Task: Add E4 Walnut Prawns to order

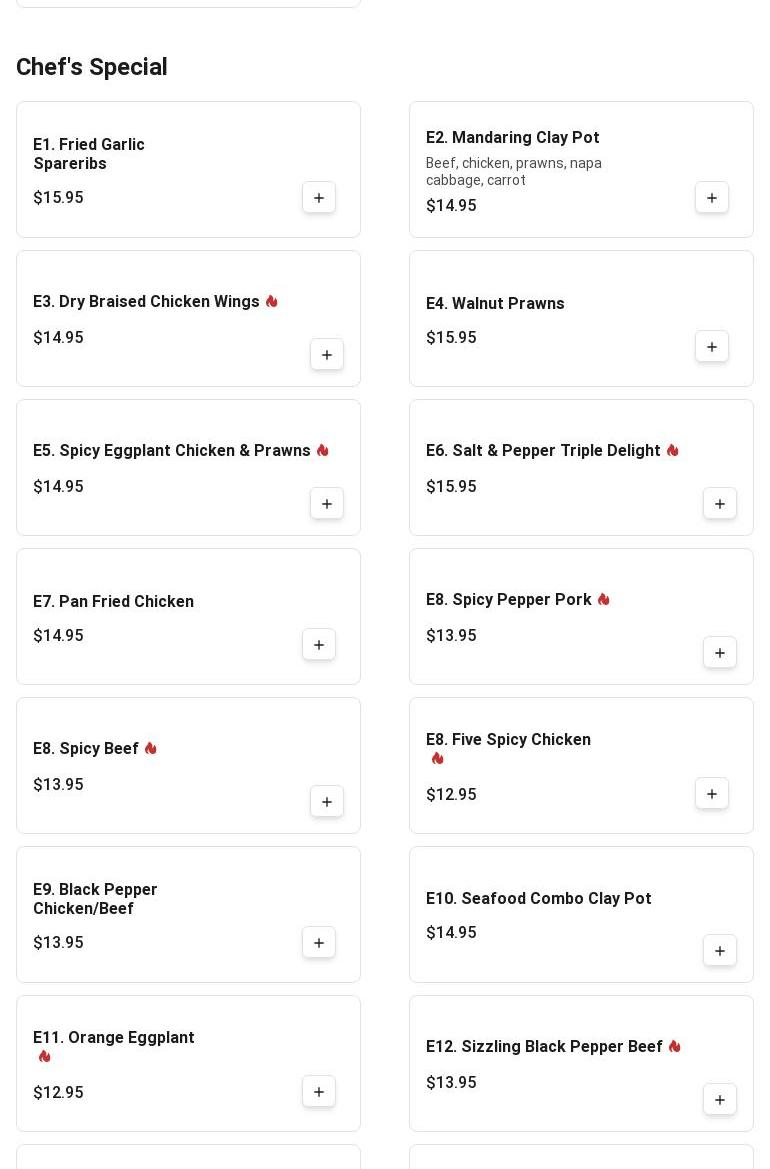Action: point(712,347)
